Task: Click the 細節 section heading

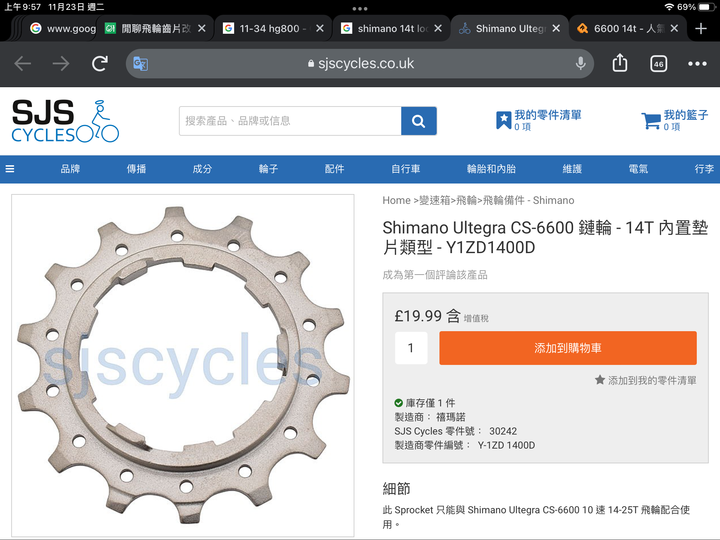Action: [396, 489]
